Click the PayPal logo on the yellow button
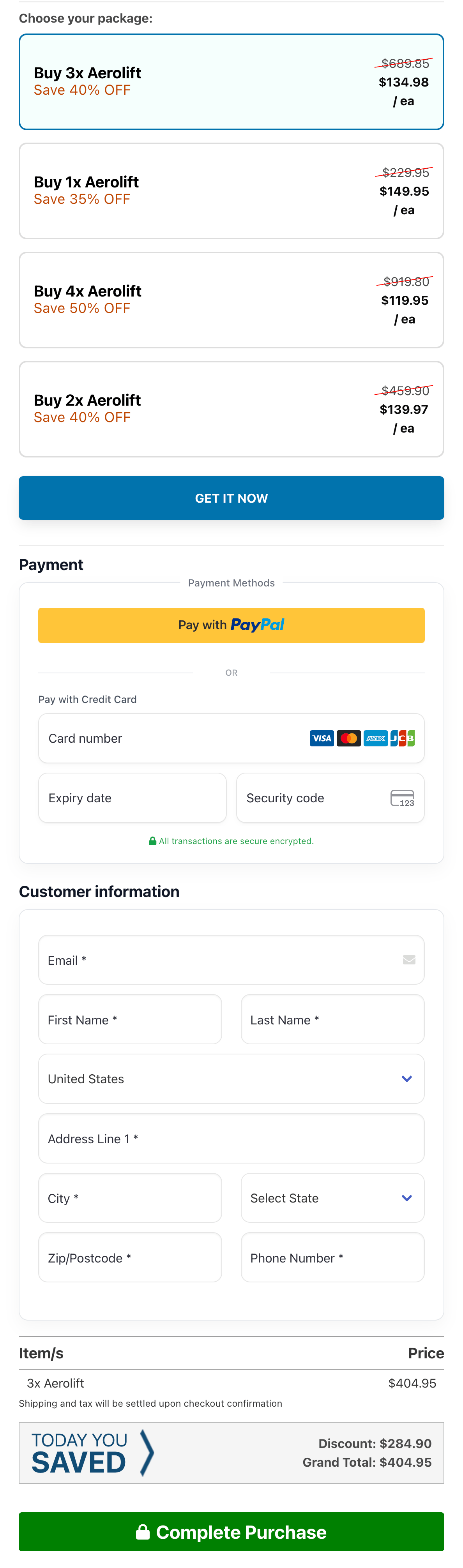 (258, 625)
